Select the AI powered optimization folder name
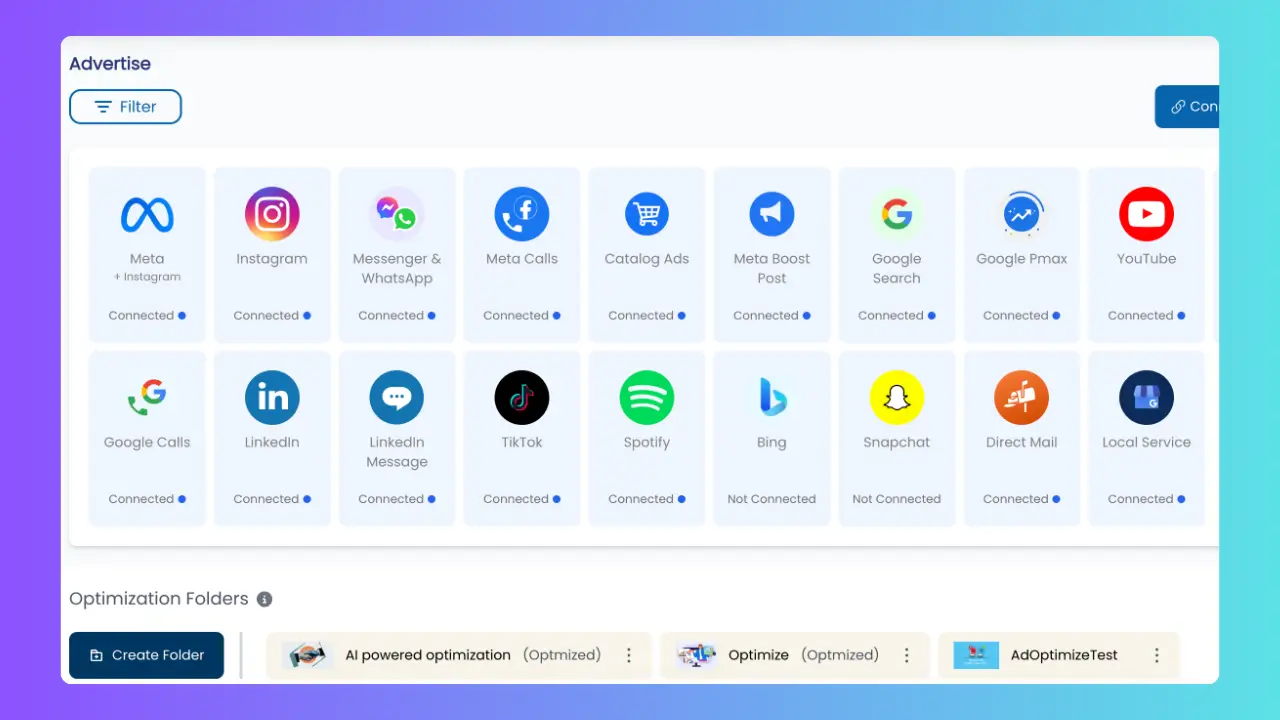 point(428,655)
